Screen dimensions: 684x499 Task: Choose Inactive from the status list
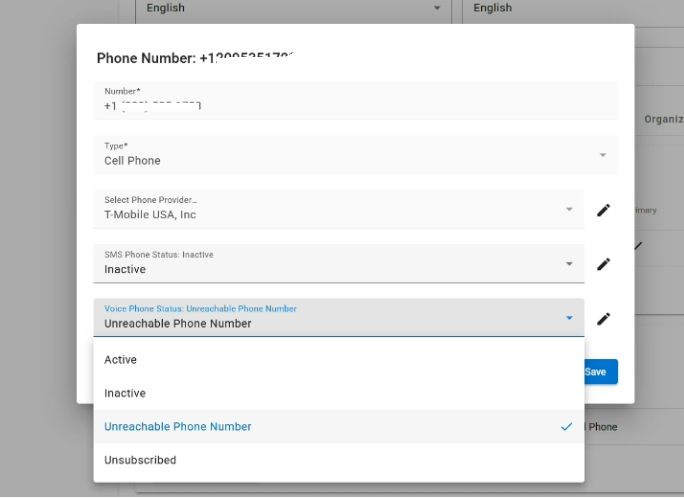(125, 394)
